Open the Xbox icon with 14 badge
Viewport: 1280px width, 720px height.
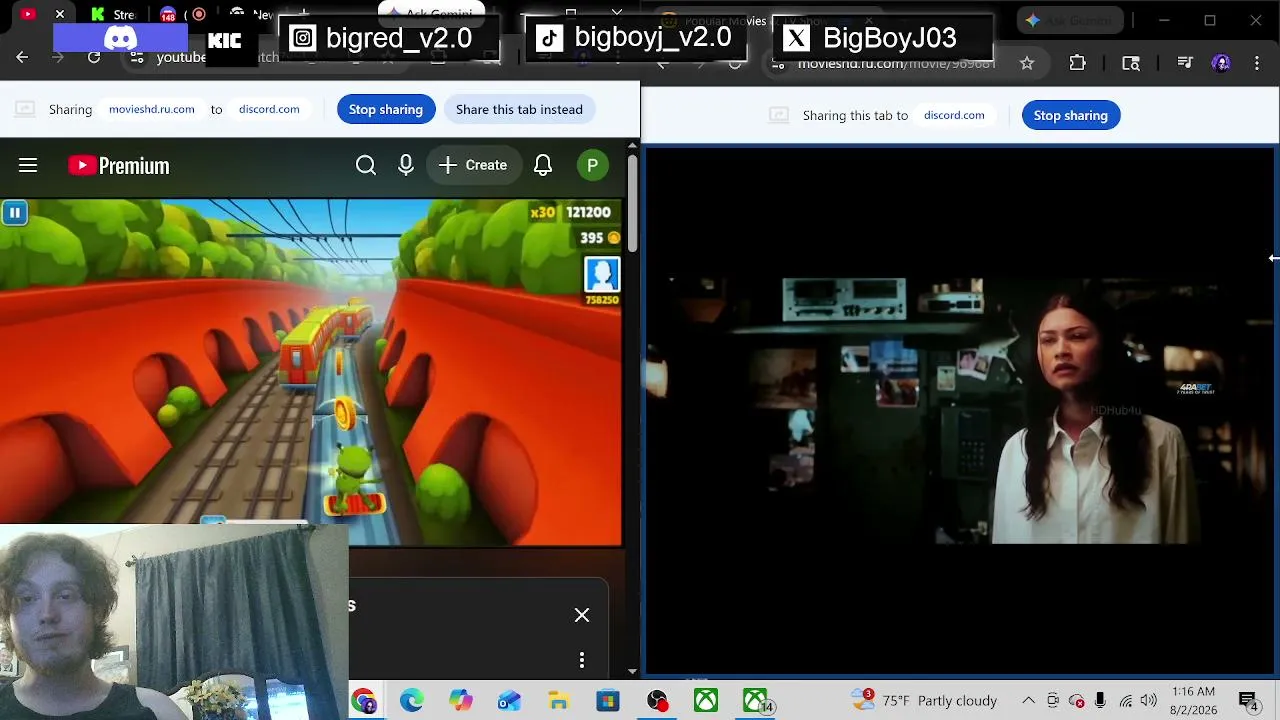756,701
